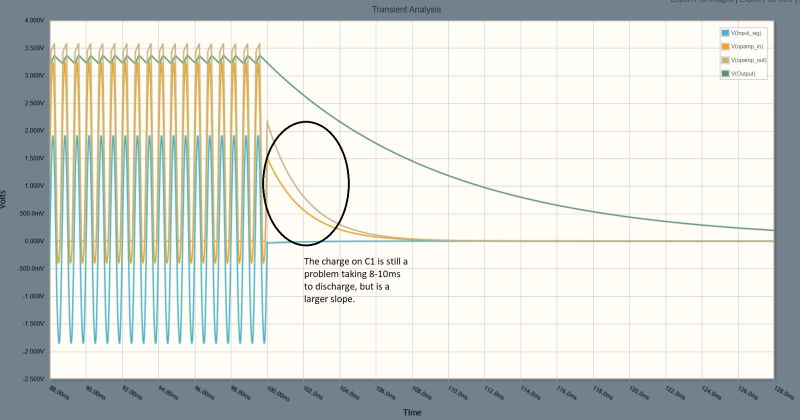The height and width of the screenshot is (420, 800).
Task: Click the 2.000V axis tick label
Action: pyautogui.click(x=34, y=131)
